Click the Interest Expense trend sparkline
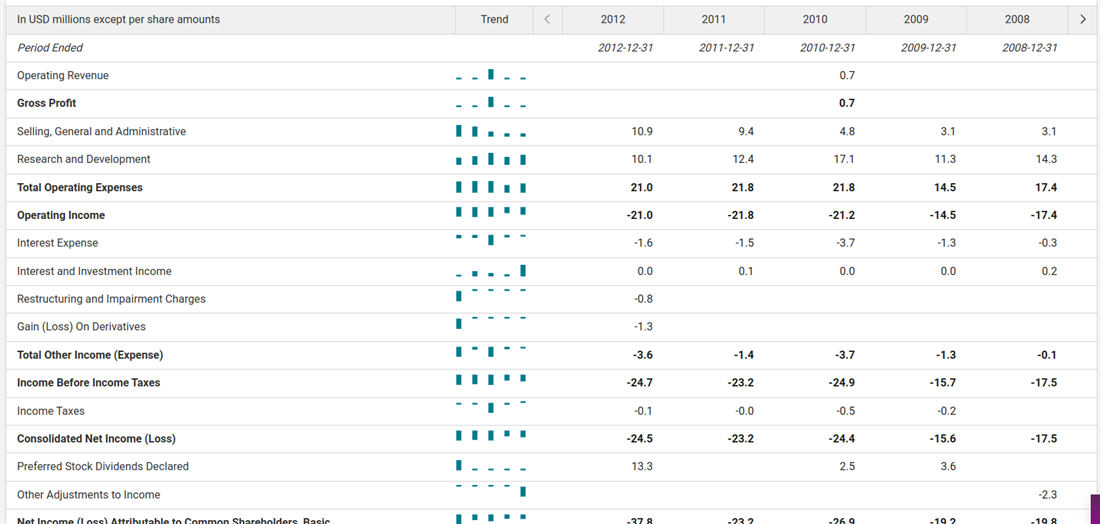This screenshot has width=1100, height=524. pyautogui.click(x=490, y=240)
